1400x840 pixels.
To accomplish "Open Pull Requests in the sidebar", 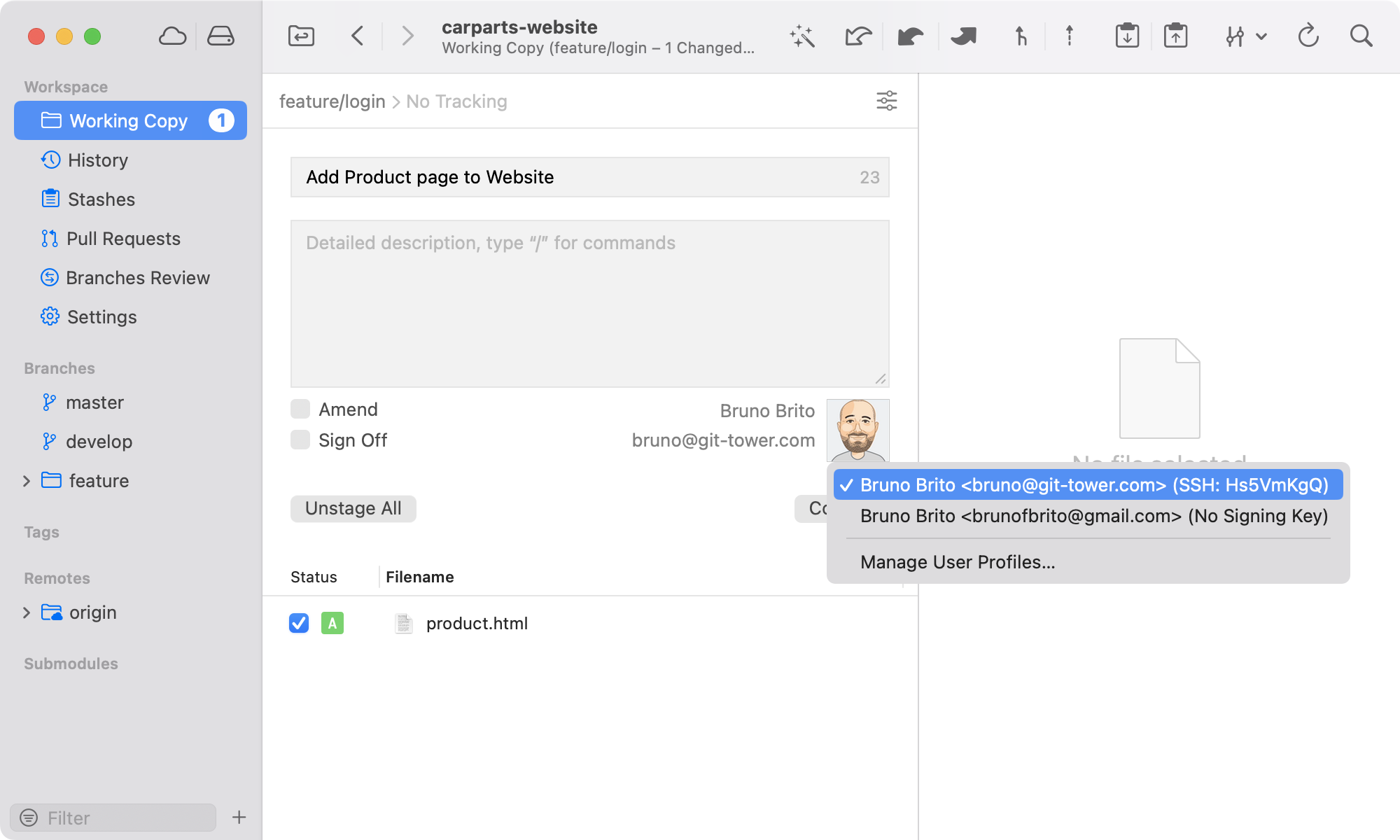I will [122, 239].
